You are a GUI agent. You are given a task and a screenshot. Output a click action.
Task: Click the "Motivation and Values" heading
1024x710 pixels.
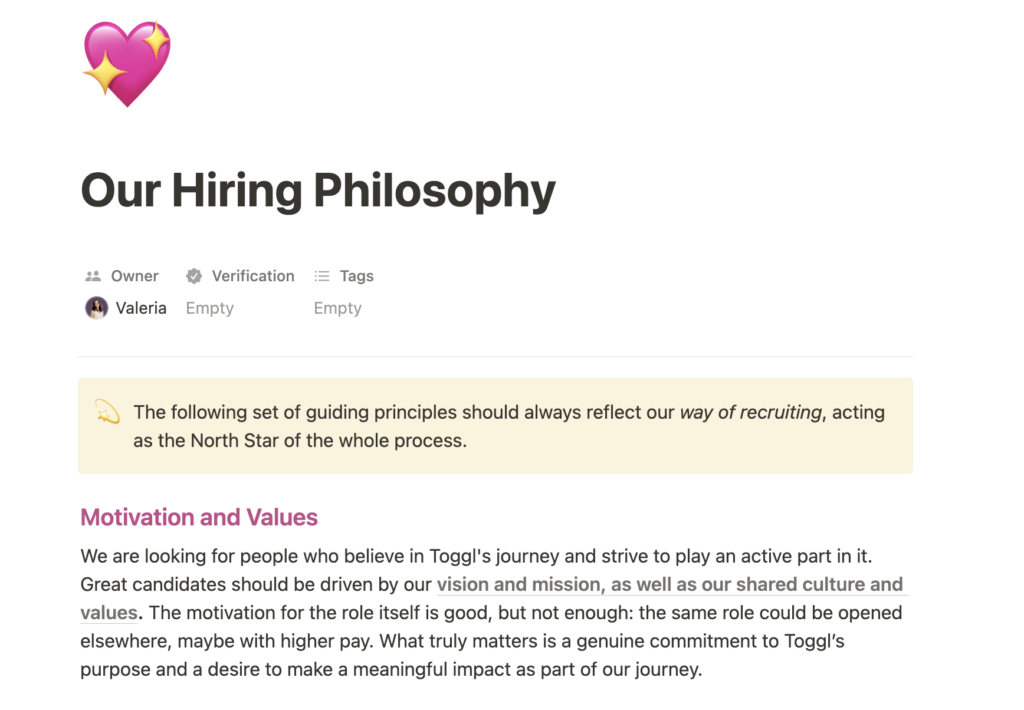click(199, 517)
